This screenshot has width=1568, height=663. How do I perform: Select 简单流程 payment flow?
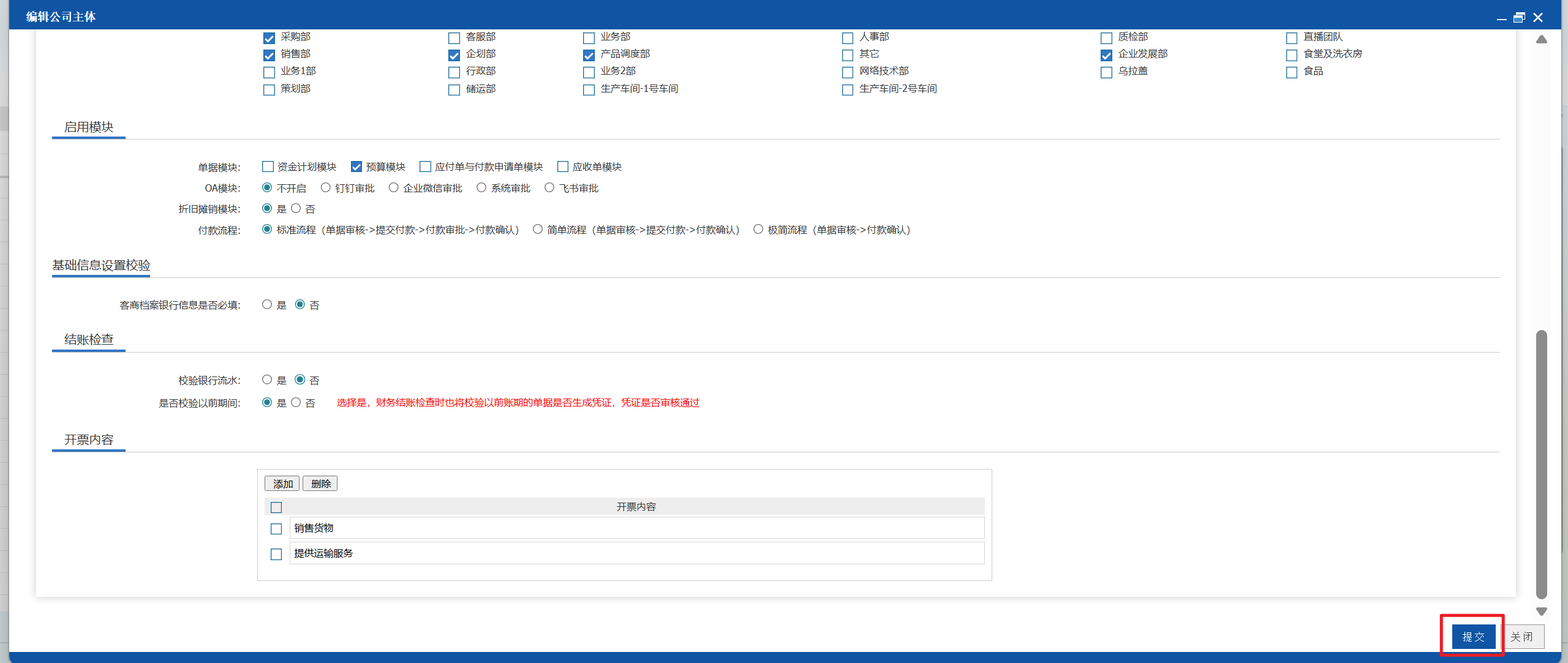[537, 229]
